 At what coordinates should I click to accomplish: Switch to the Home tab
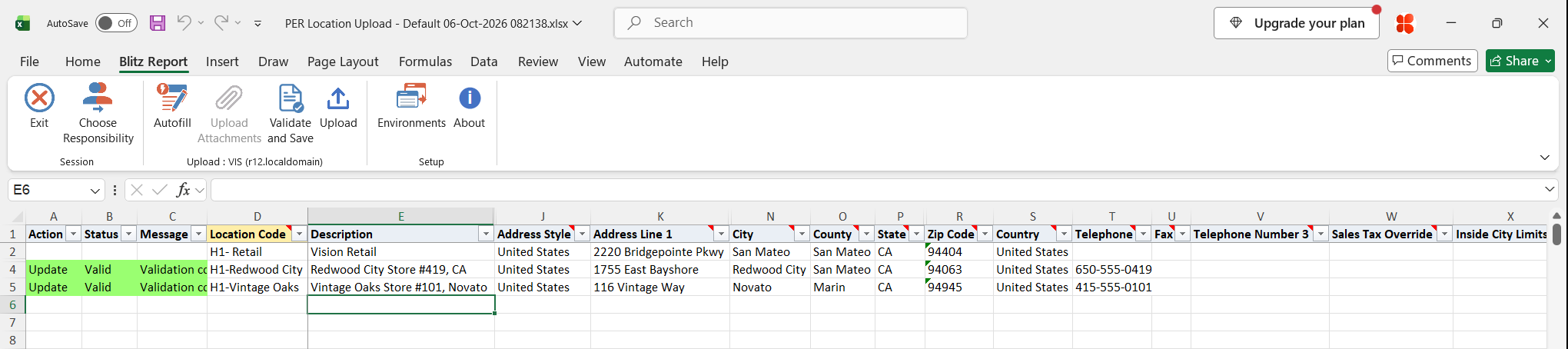click(x=83, y=61)
